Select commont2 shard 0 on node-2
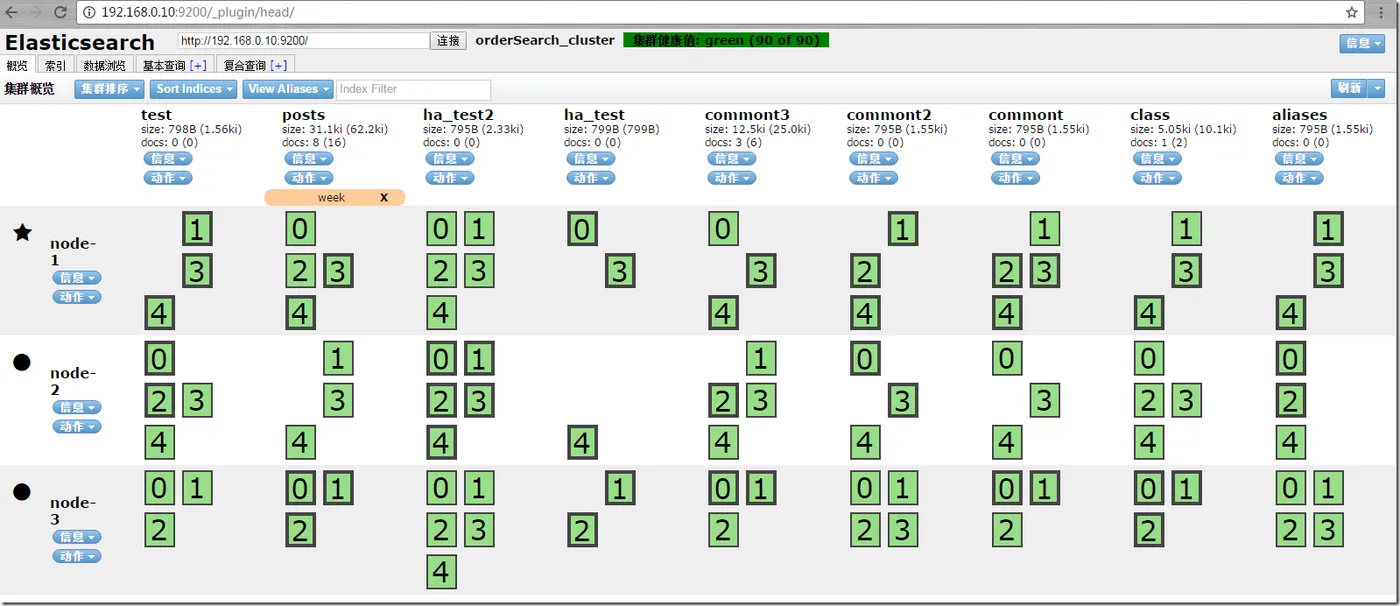The height and width of the screenshot is (606, 1400). coord(865,359)
